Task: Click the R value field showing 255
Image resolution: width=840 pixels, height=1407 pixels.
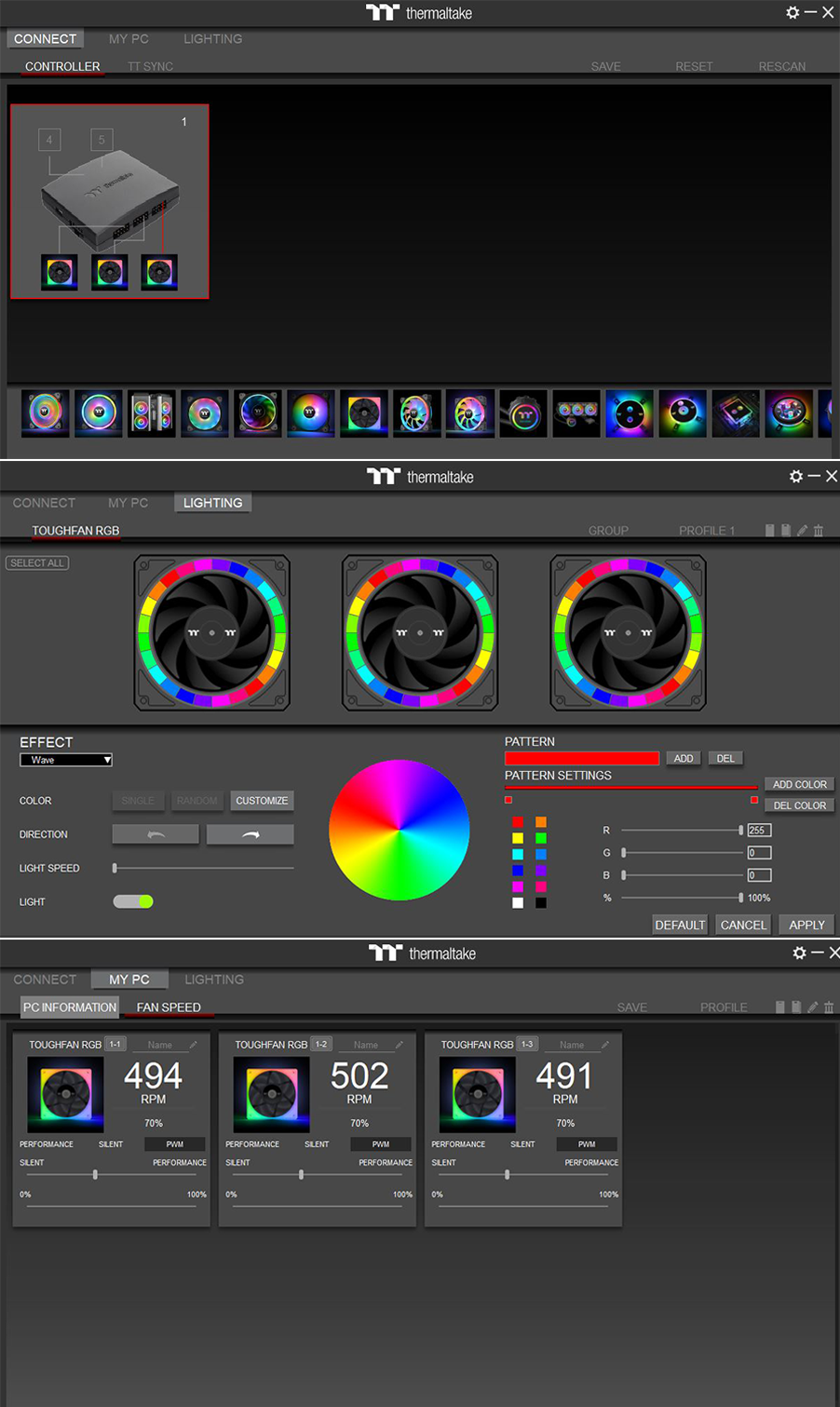Action: tap(759, 830)
